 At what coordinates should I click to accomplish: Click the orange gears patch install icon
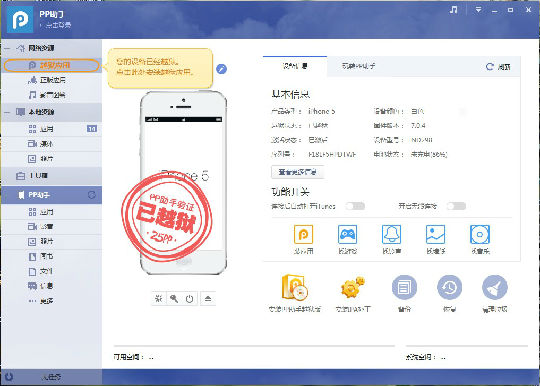pos(353,287)
